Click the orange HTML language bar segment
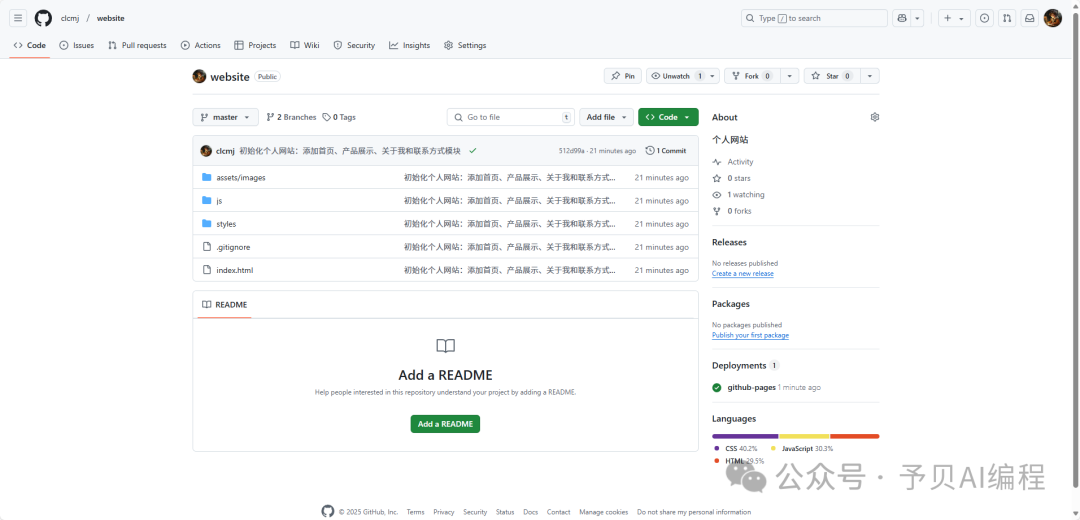Screen dimensions: 1080x520 [x=855, y=436]
